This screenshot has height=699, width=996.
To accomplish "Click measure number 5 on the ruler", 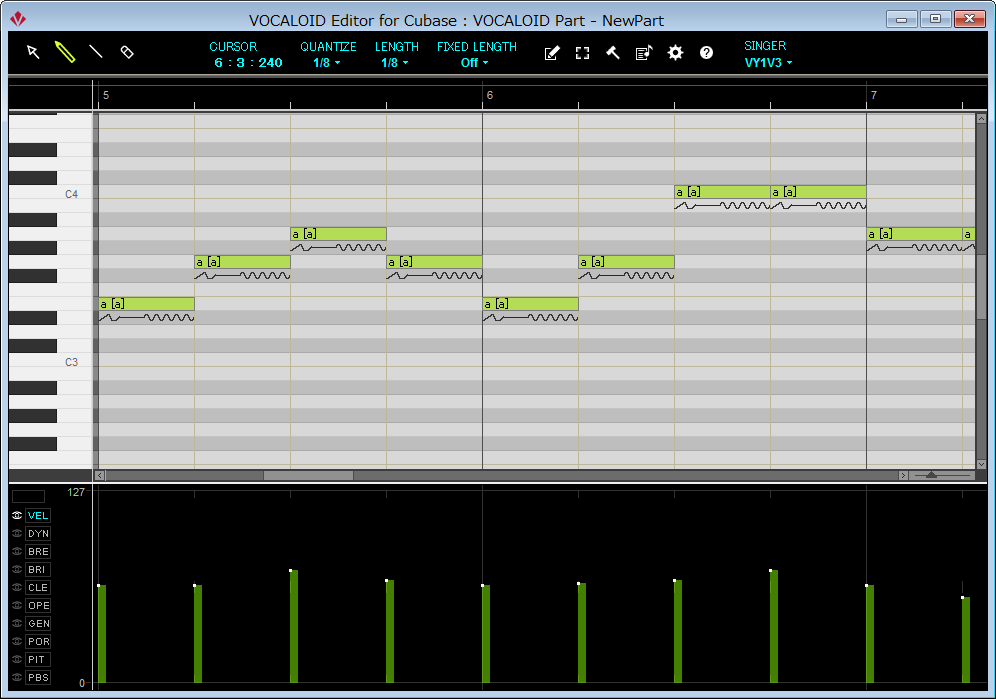I will click(x=106, y=95).
